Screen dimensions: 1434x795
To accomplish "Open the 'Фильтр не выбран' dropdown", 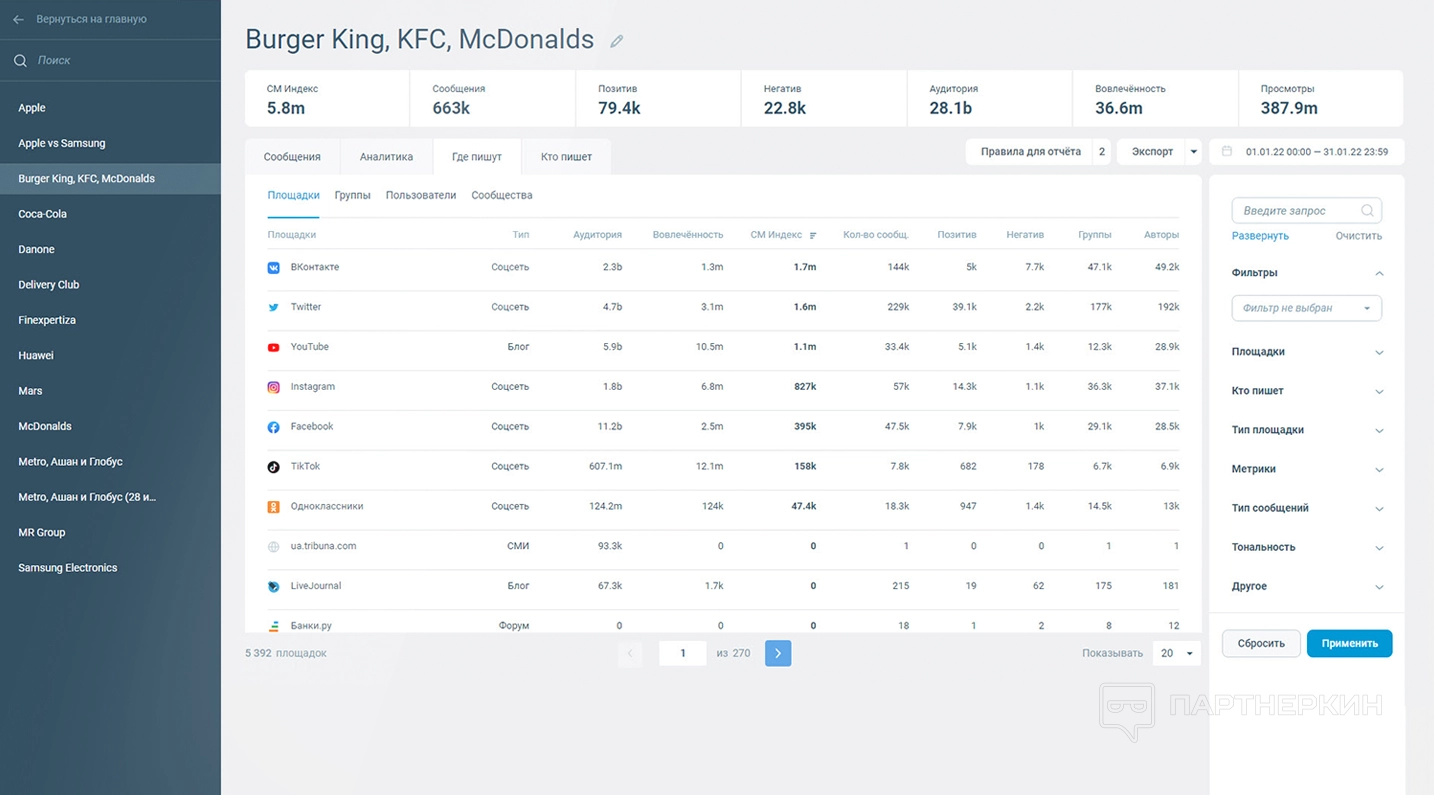I will (1306, 308).
